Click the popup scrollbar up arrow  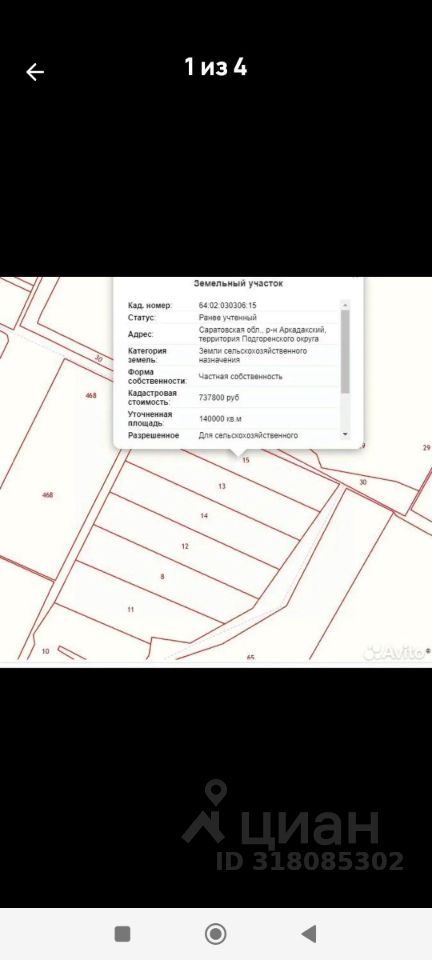click(345, 305)
